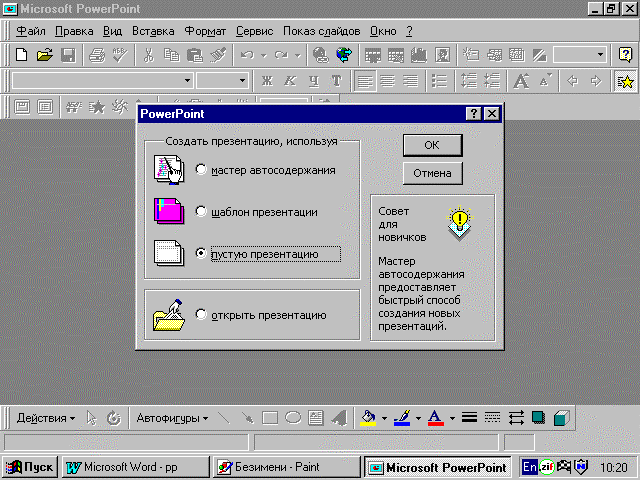Open the font size dropdown
This screenshot has width=640, height=480.
[242, 80]
